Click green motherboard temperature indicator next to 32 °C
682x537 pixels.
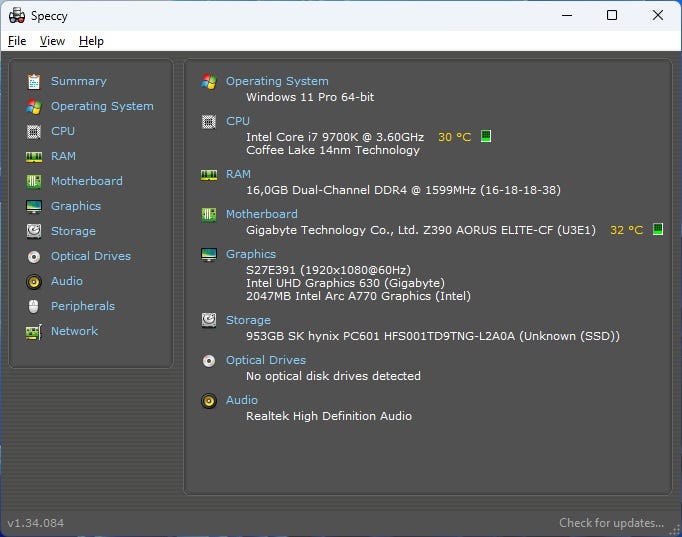click(658, 229)
